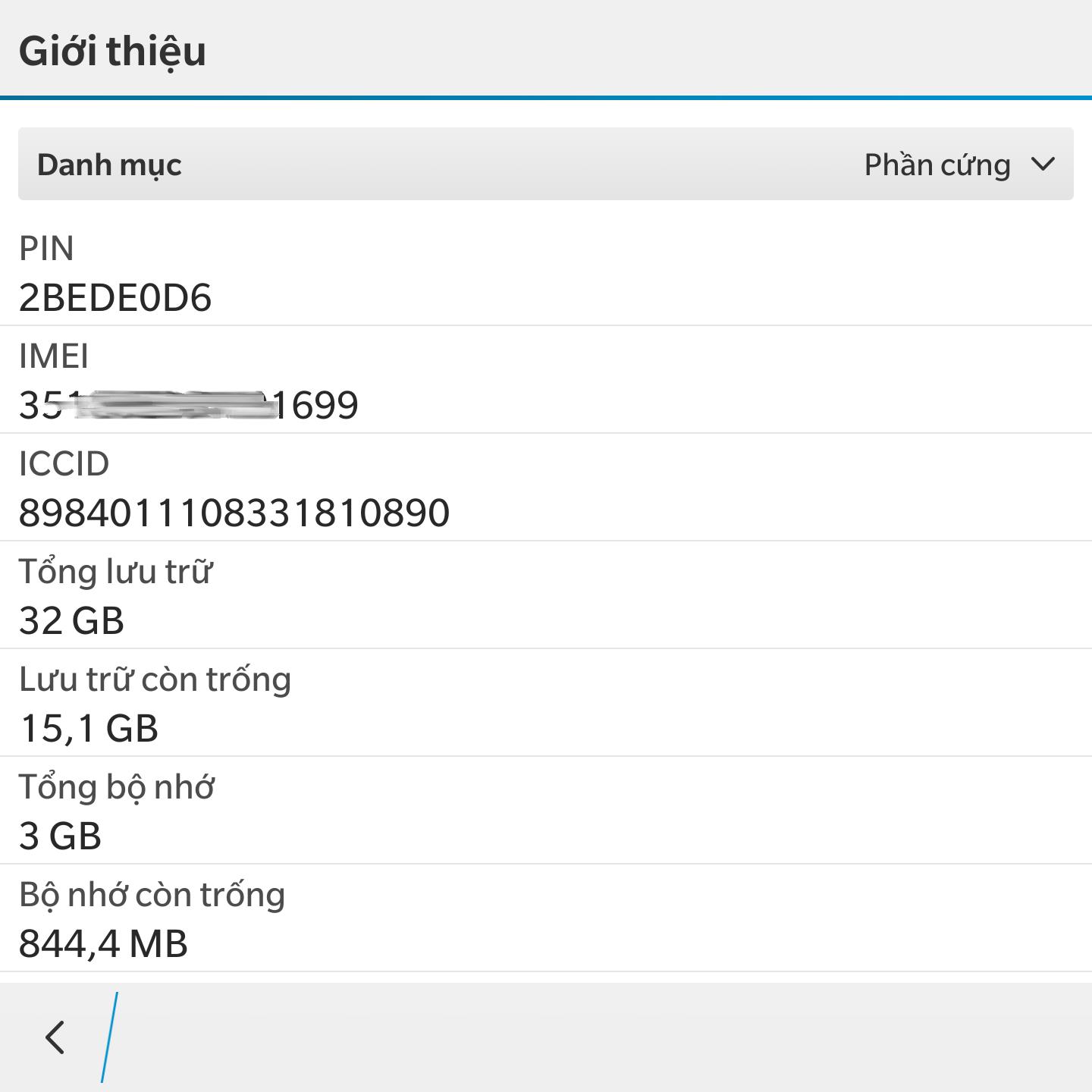
Task: Select the 844,4 MB free memory value
Action: 103,943
